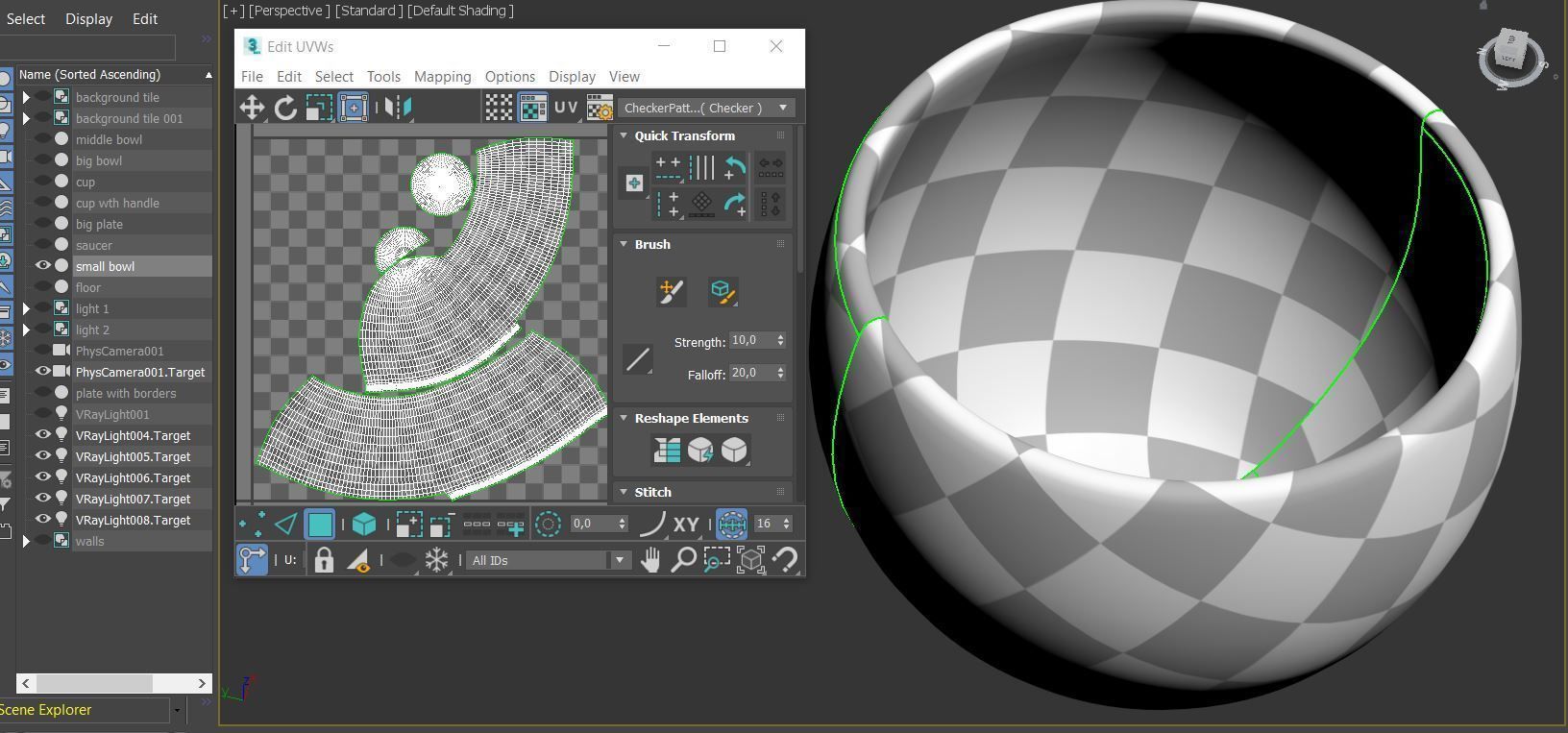
Task: Toggle Show Multi-Tile checker display
Action: click(499, 108)
